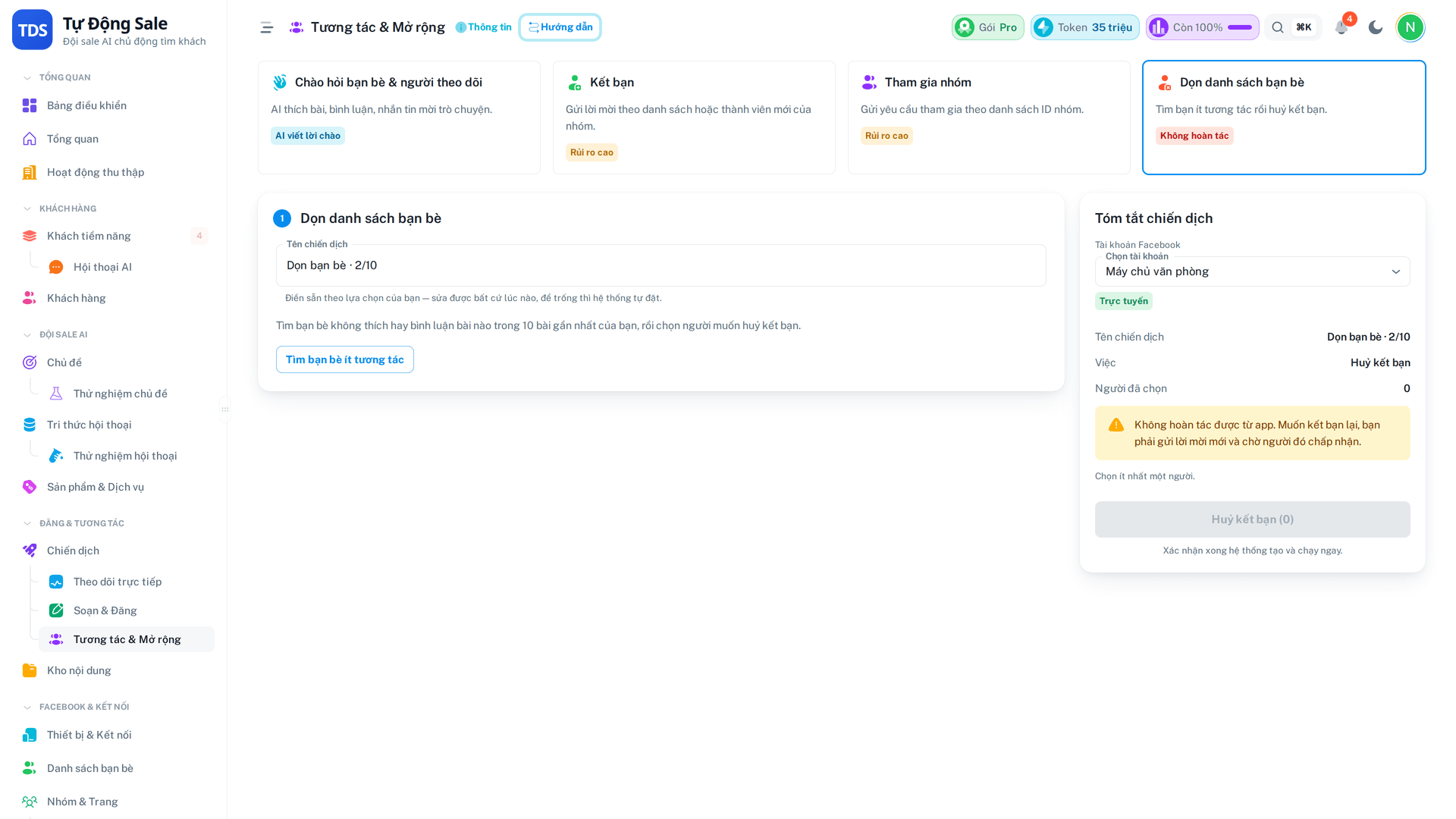The height and width of the screenshot is (819, 1456).
Task: Expand the Chọn tài khoản dropdown
Action: 1252,271
